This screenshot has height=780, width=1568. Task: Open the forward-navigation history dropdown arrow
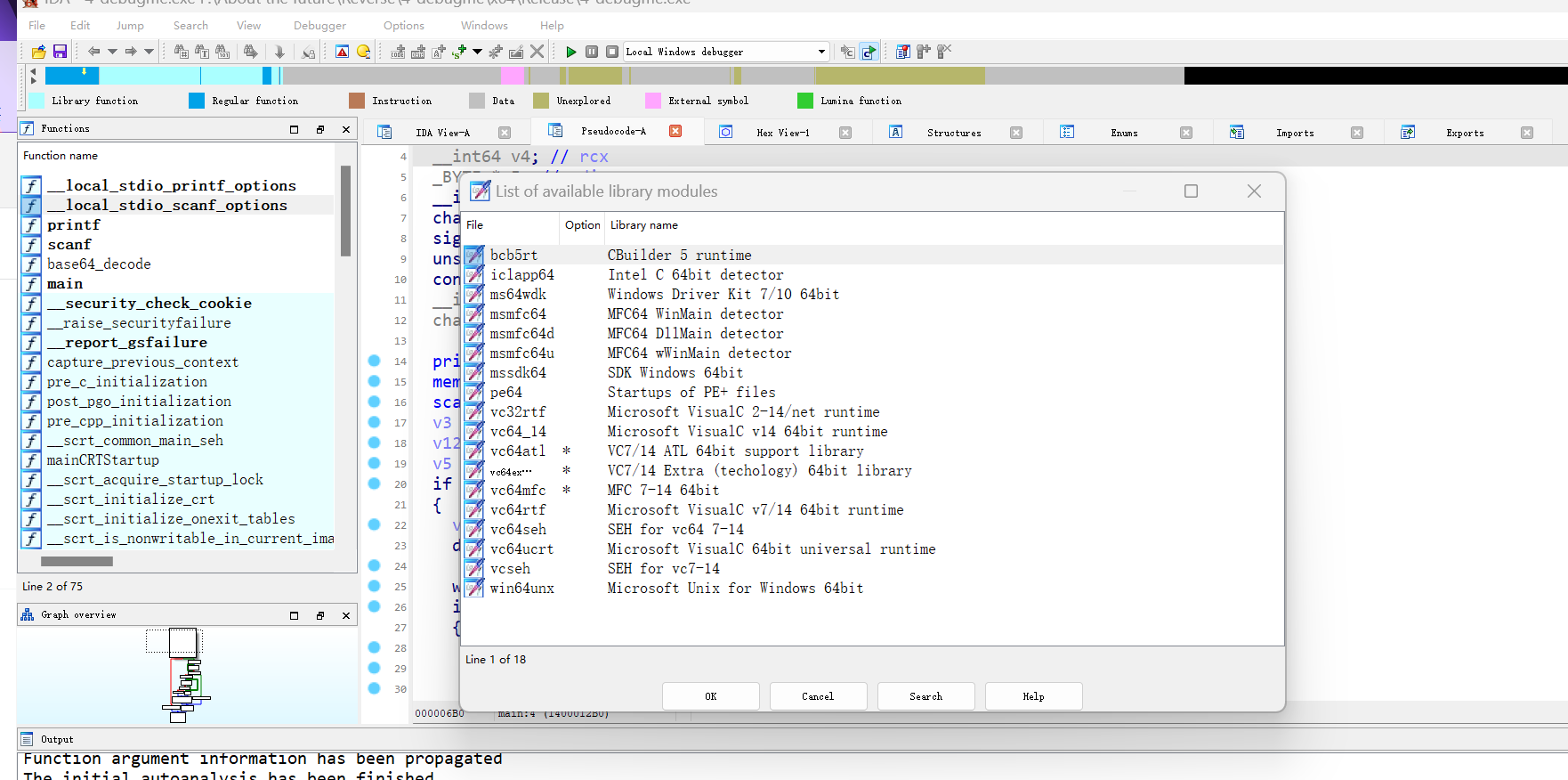coord(149,52)
